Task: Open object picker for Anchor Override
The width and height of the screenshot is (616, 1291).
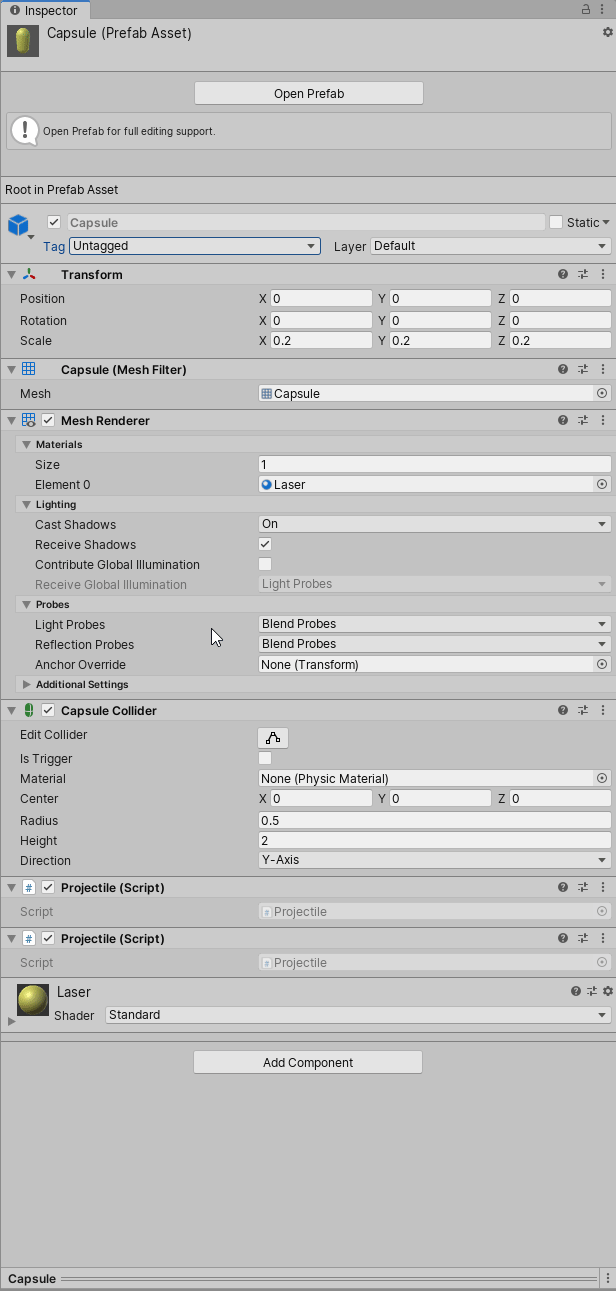Action: [602, 664]
